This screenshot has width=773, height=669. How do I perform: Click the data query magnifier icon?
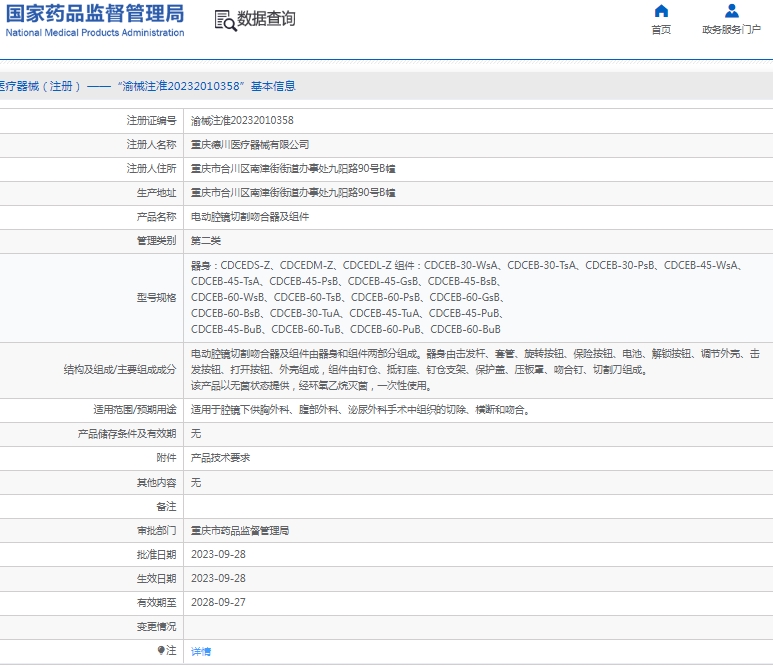(225, 21)
